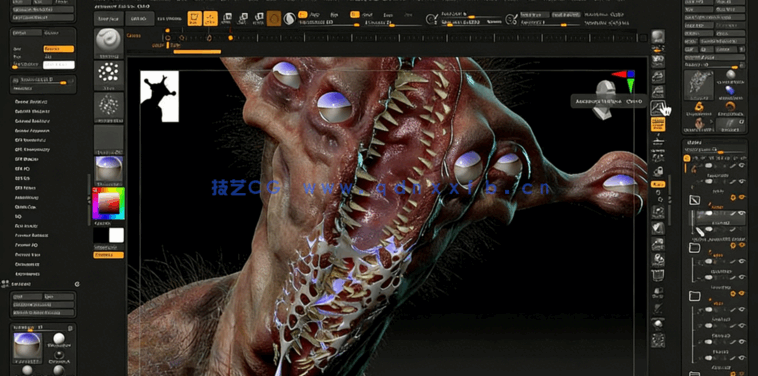Click the BPR render sphere icon atop right shelf
This screenshot has height=376, width=758.
[x=657, y=36]
